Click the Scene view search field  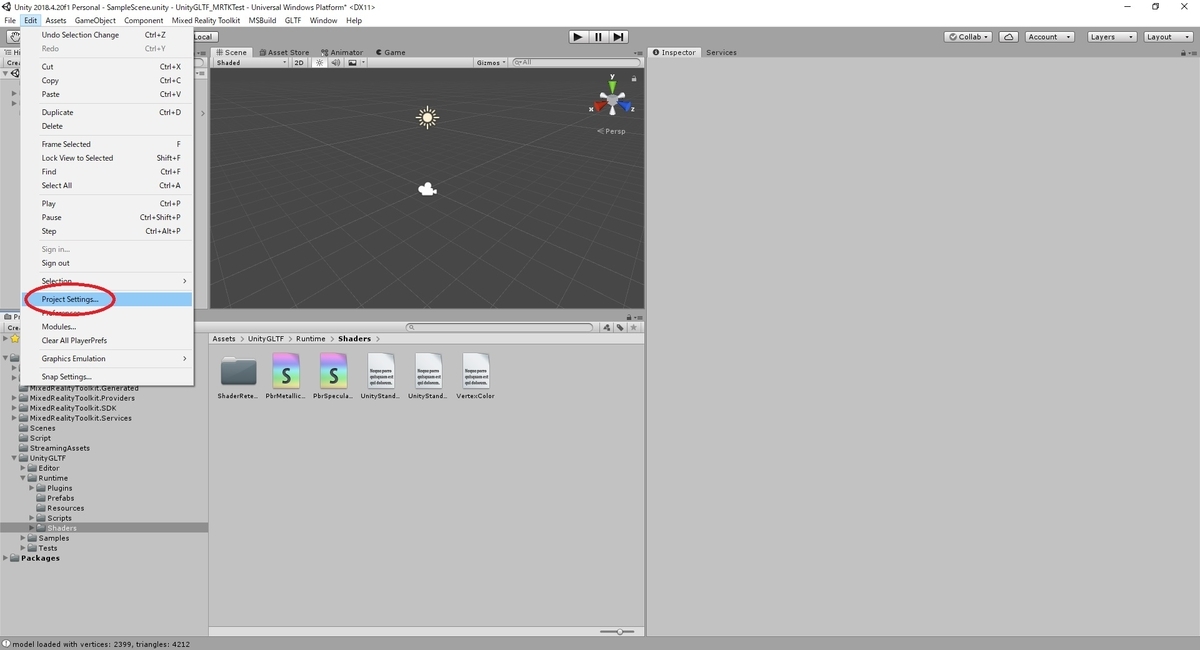click(x=574, y=62)
